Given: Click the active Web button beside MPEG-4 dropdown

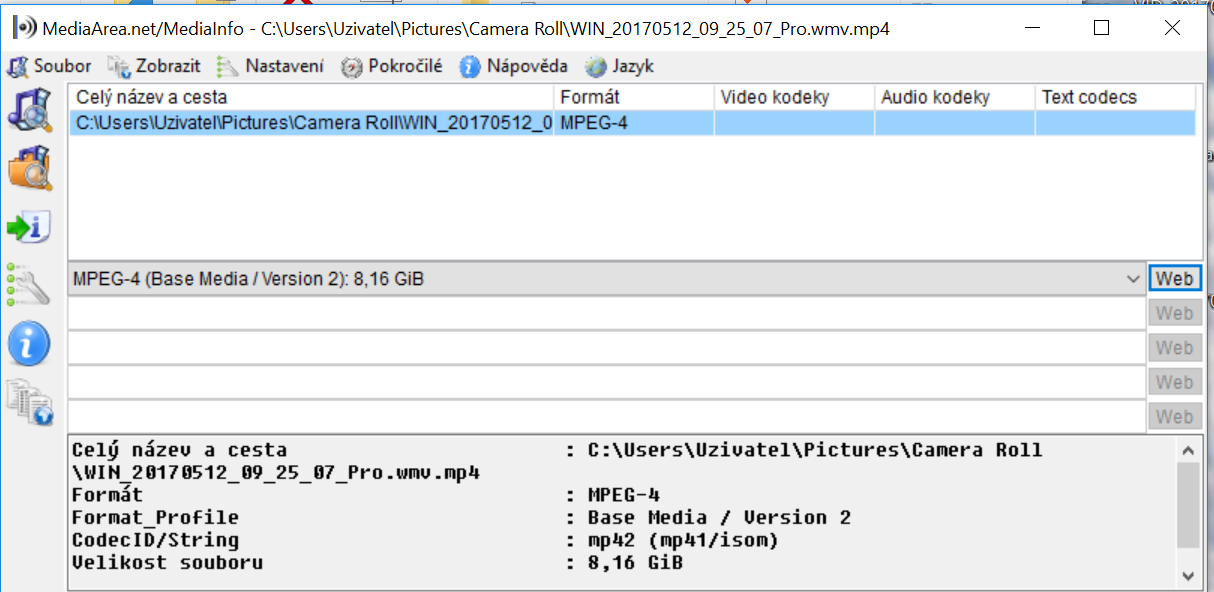Looking at the screenshot, I should click(1174, 279).
